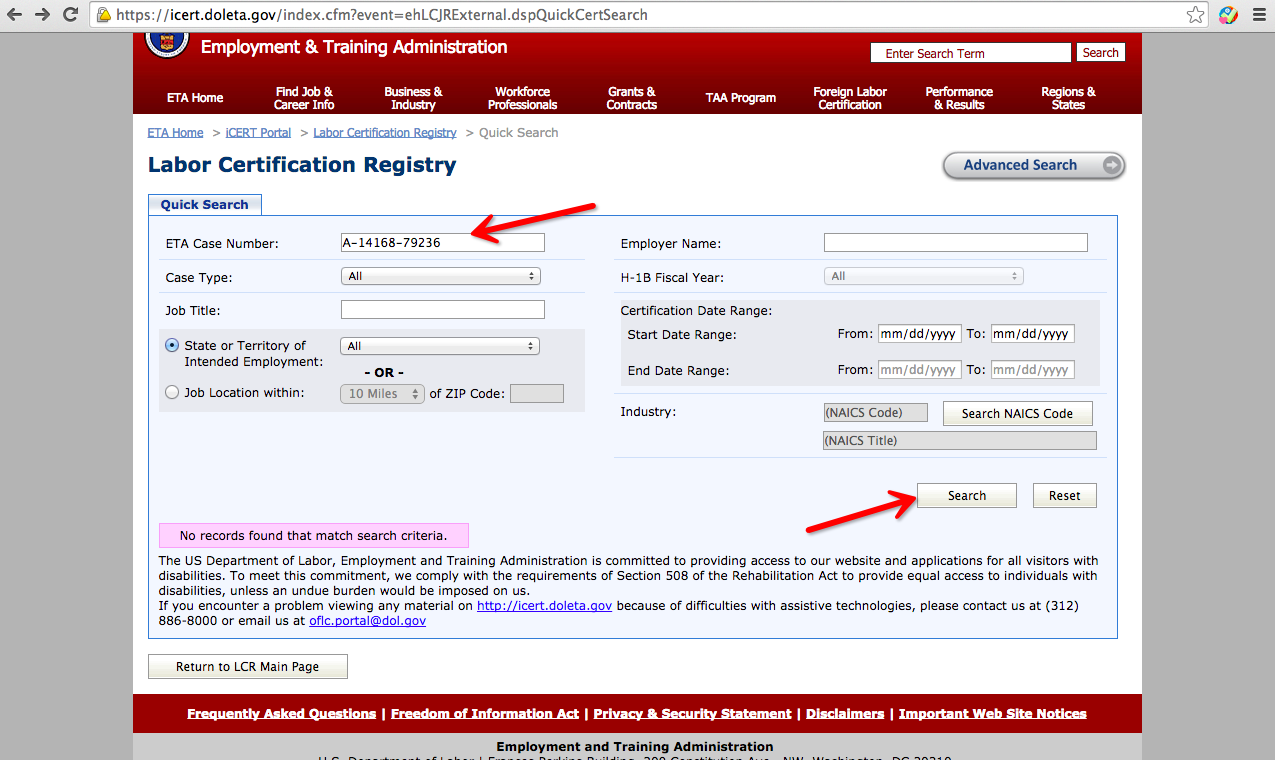Click the NAICS Title field
The image size is (1275, 760).
(x=960, y=441)
